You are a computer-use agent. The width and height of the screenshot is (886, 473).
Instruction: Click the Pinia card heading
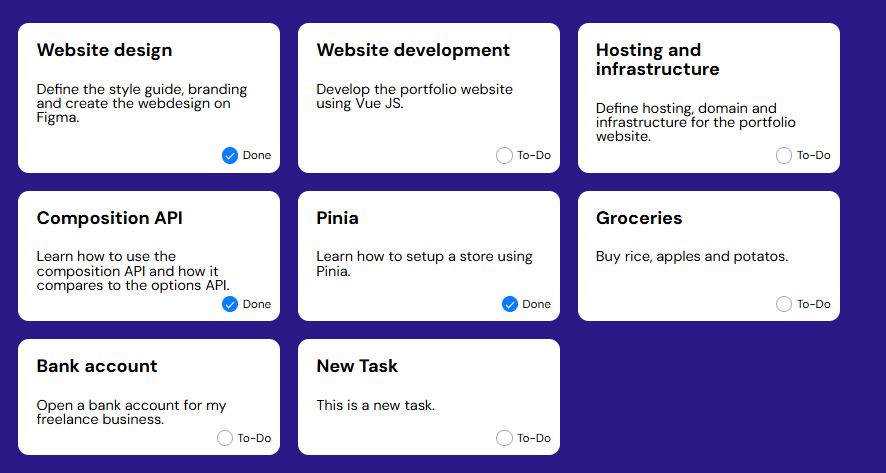pyautogui.click(x=337, y=218)
